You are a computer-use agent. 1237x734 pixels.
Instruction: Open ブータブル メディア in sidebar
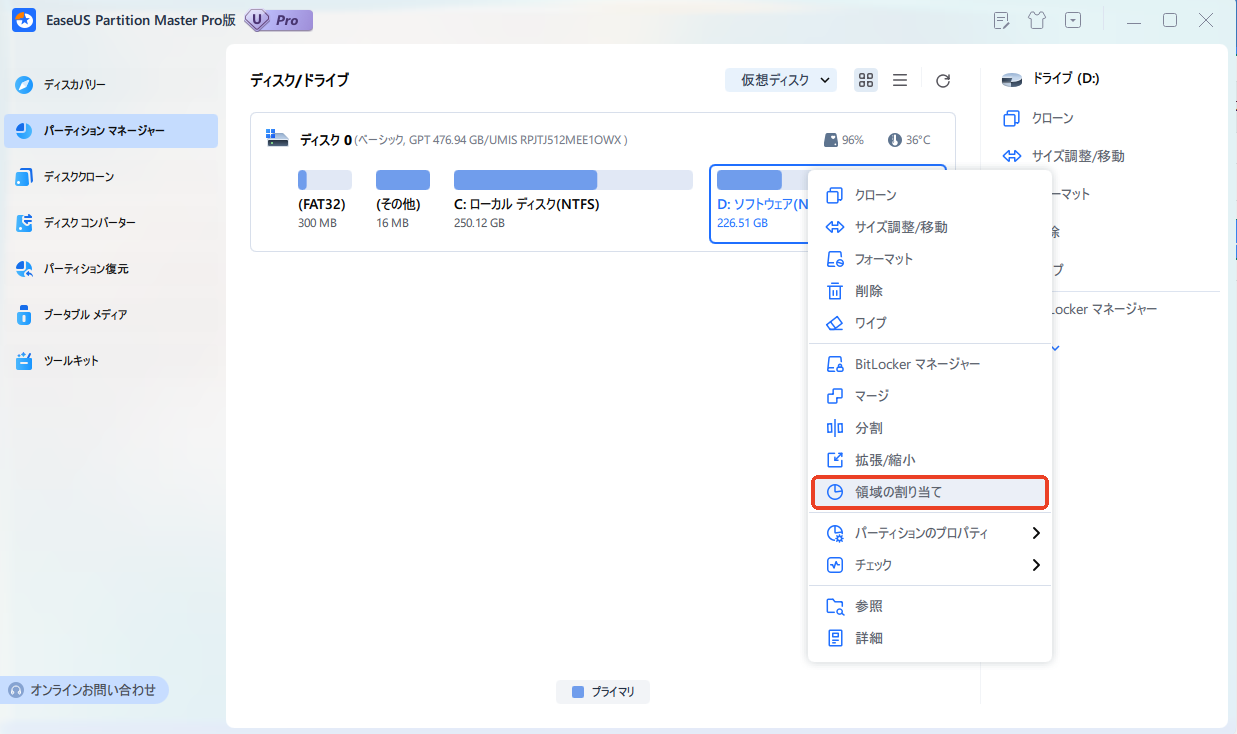pos(85,315)
